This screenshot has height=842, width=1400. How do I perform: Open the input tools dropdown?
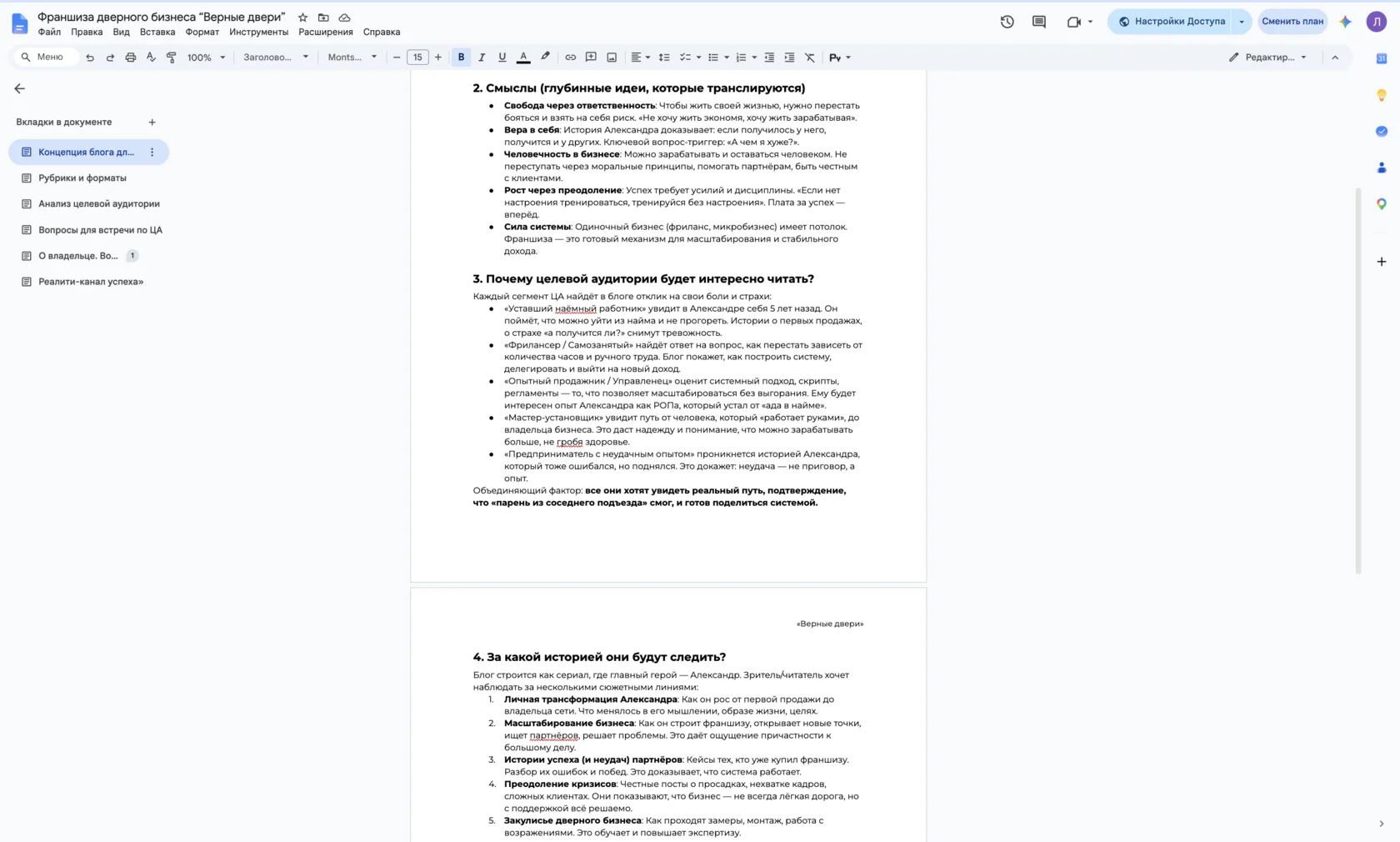click(839, 58)
